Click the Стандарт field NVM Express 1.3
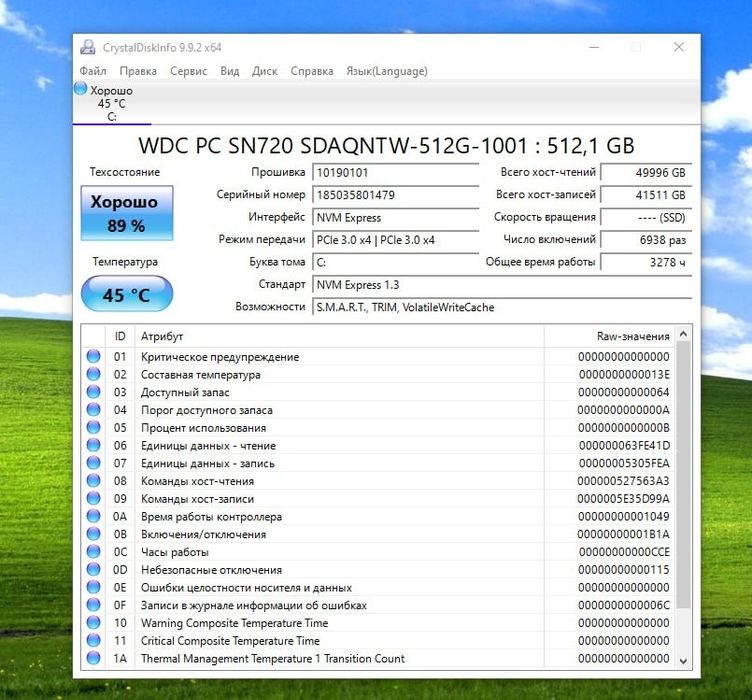 click(502, 285)
